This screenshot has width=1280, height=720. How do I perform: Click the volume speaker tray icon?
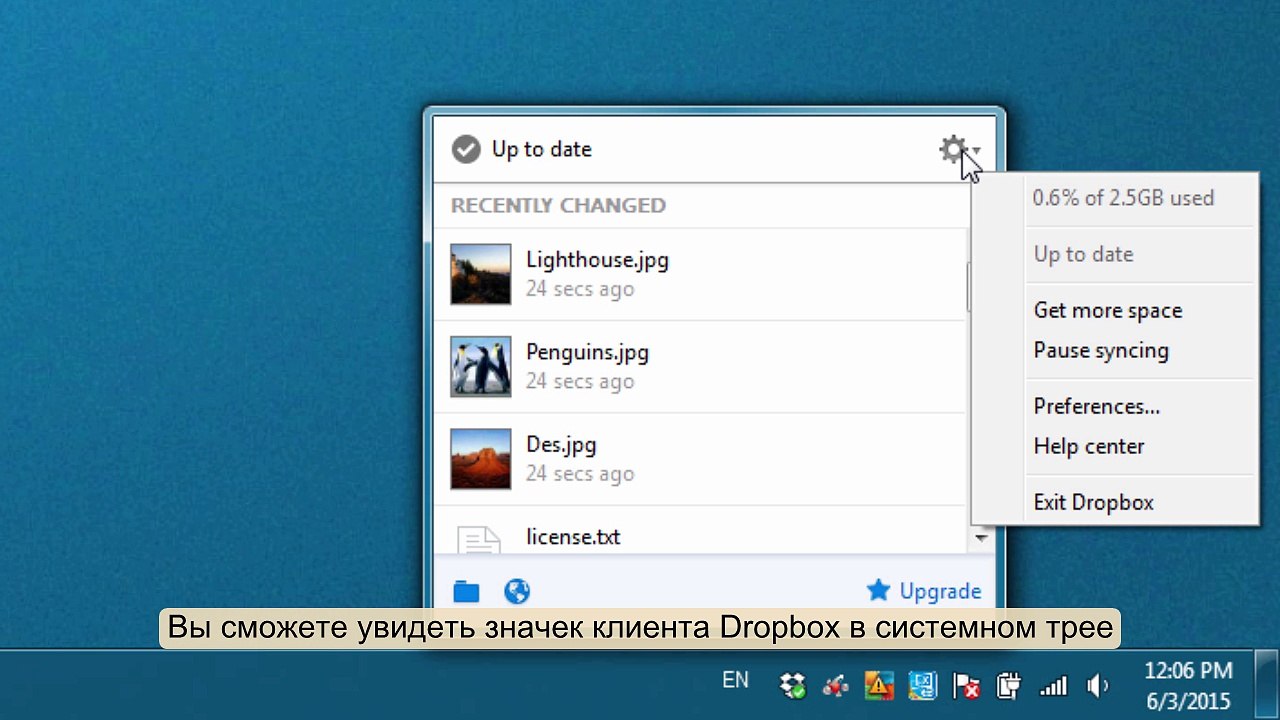[x=1097, y=685]
